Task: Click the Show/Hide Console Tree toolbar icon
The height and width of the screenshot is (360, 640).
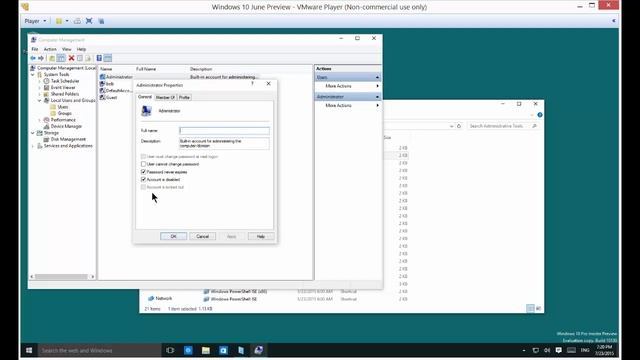Action: tap(61, 58)
